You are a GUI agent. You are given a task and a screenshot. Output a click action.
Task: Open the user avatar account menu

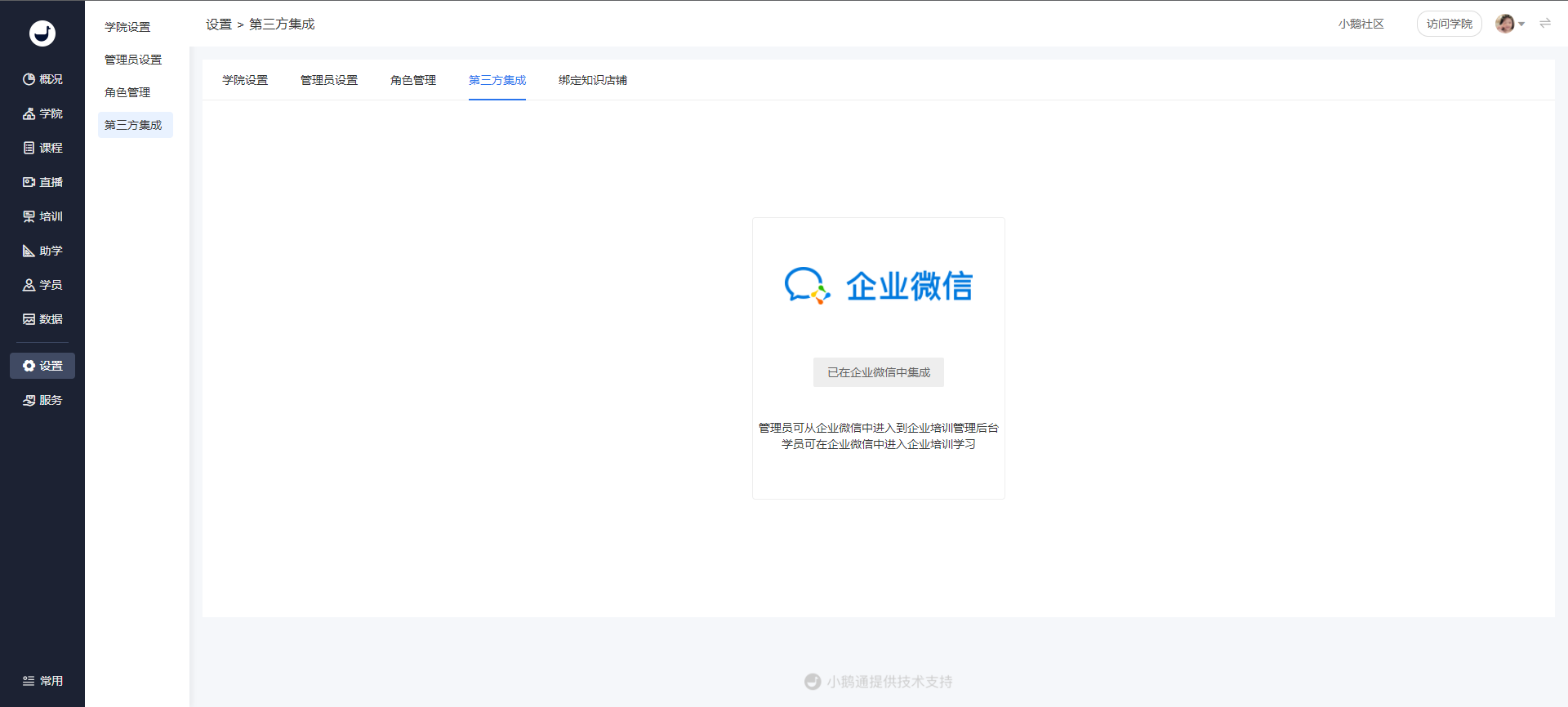click(x=1510, y=24)
